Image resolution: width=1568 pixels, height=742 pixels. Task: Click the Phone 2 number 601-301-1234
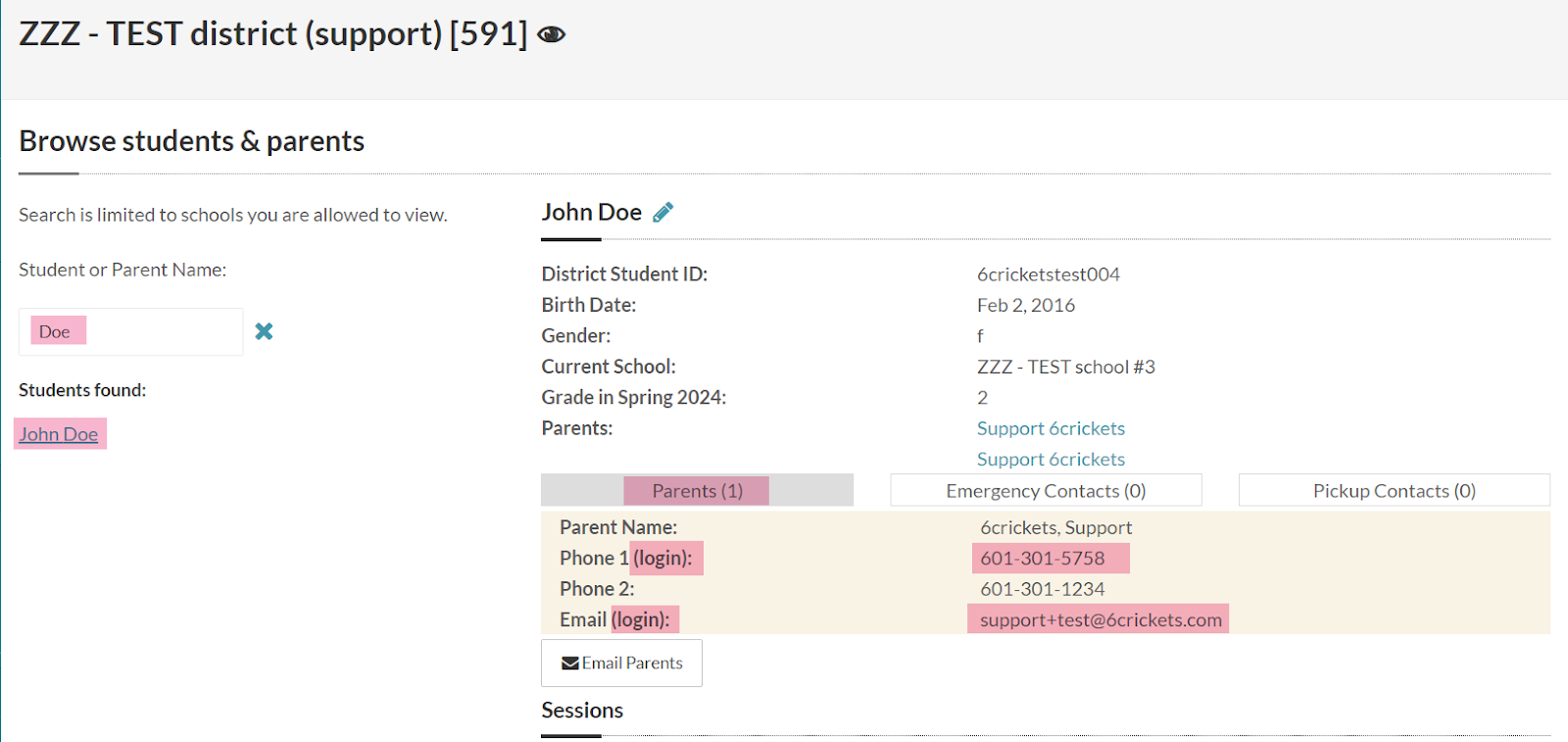pyautogui.click(x=1043, y=589)
